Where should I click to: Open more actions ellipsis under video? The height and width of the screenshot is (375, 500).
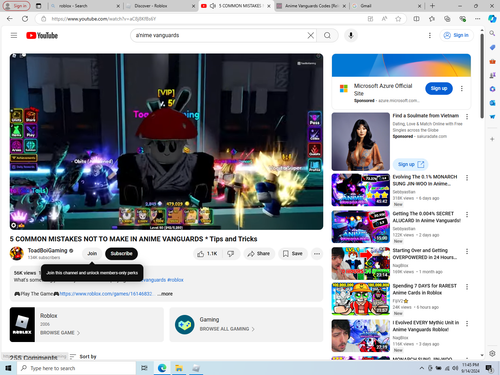click(317, 254)
